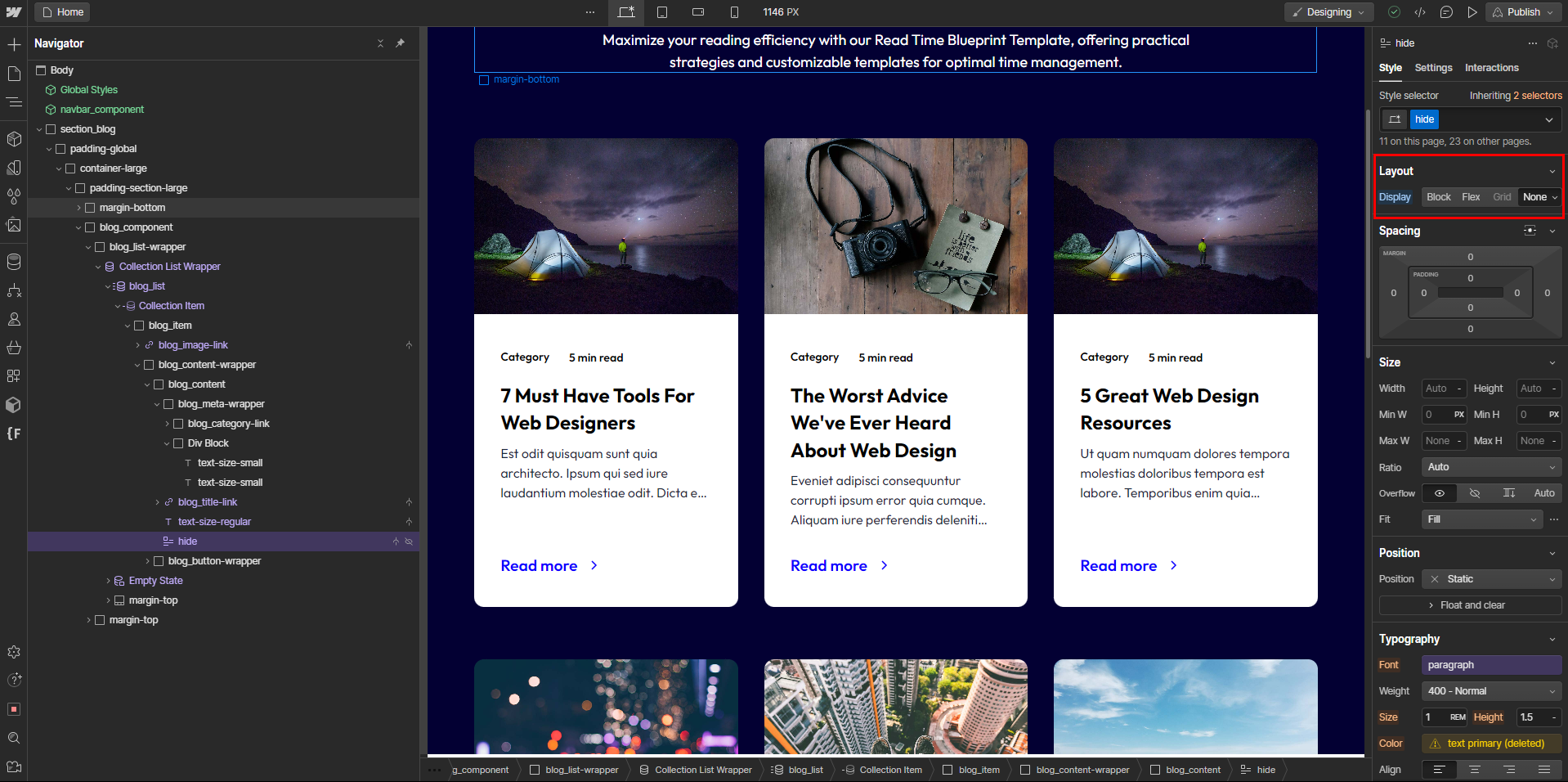Open canvas settings three-dot menu in top bar

click(590, 12)
